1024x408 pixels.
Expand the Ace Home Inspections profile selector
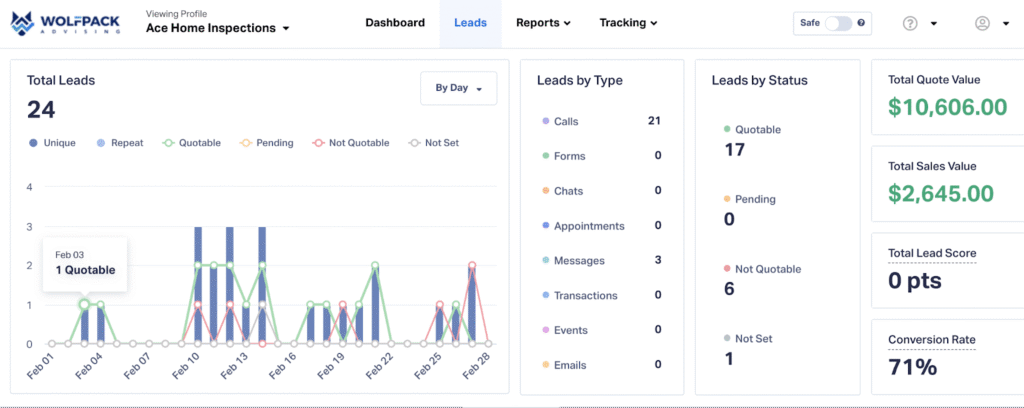[217, 28]
